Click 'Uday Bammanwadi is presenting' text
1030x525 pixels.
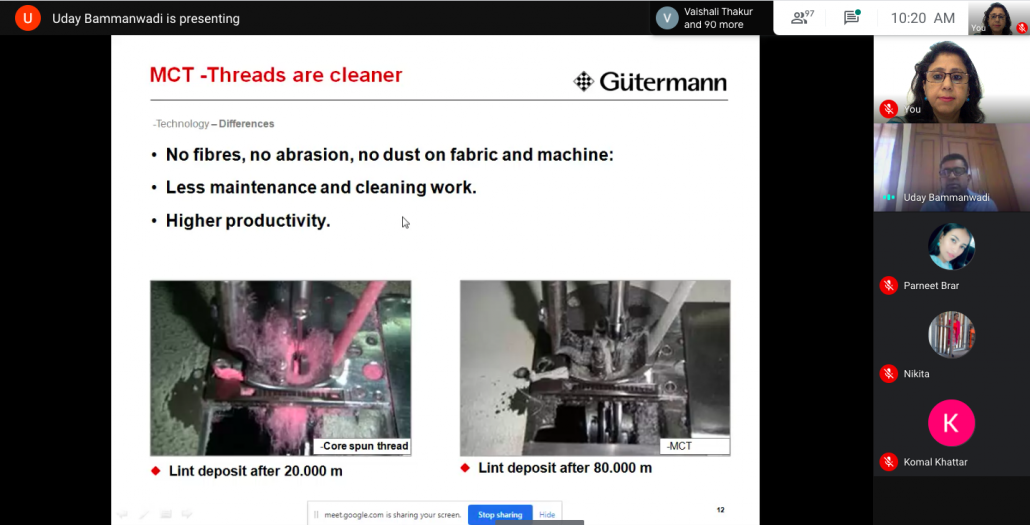[146, 18]
